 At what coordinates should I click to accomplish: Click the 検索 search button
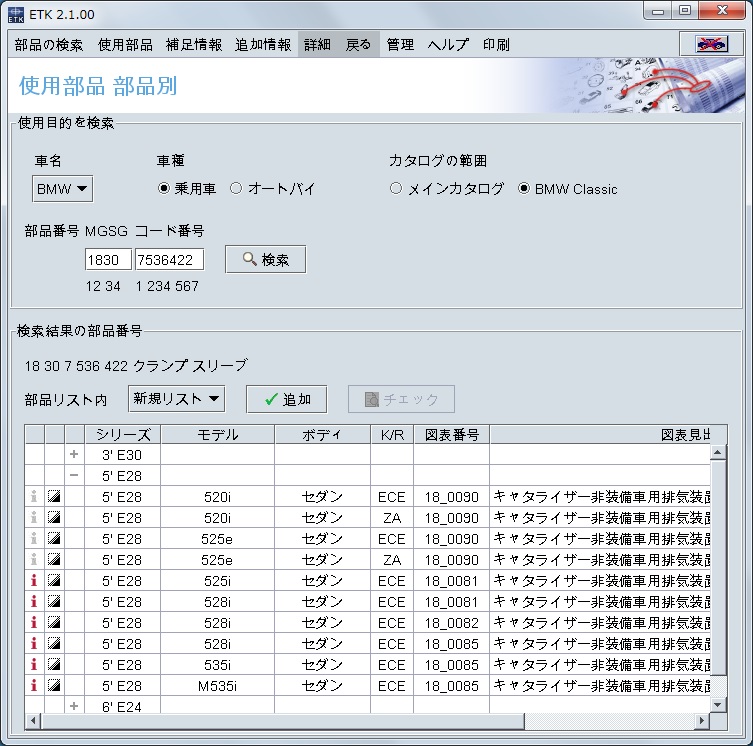click(x=266, y=259)
